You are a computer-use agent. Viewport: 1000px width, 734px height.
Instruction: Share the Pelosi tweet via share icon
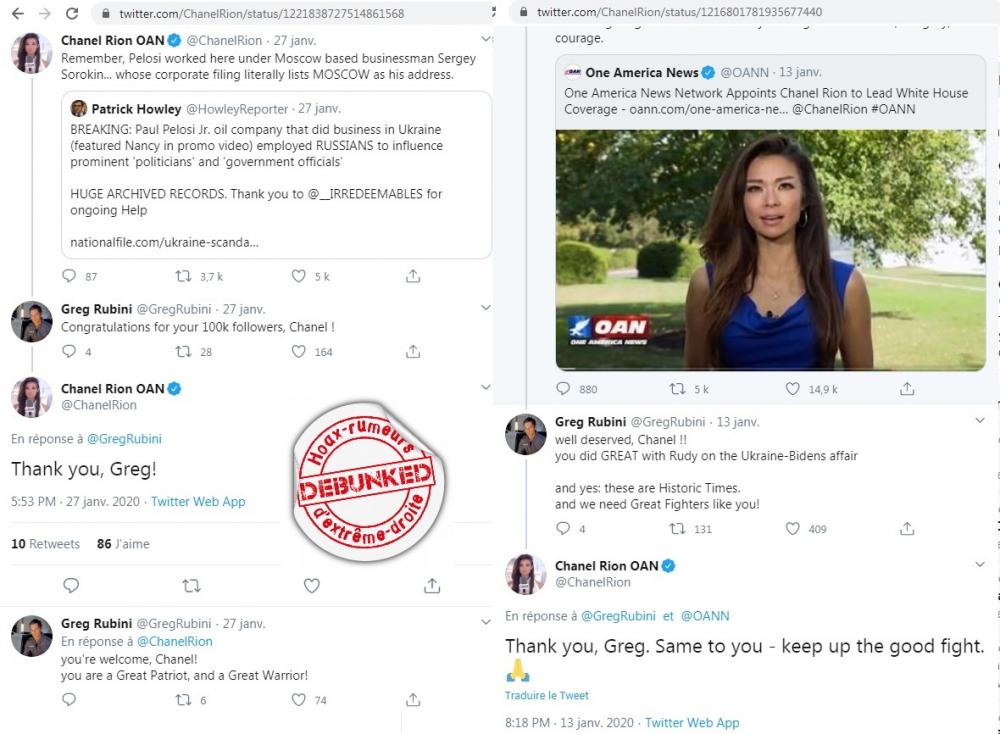click(413, 276)
